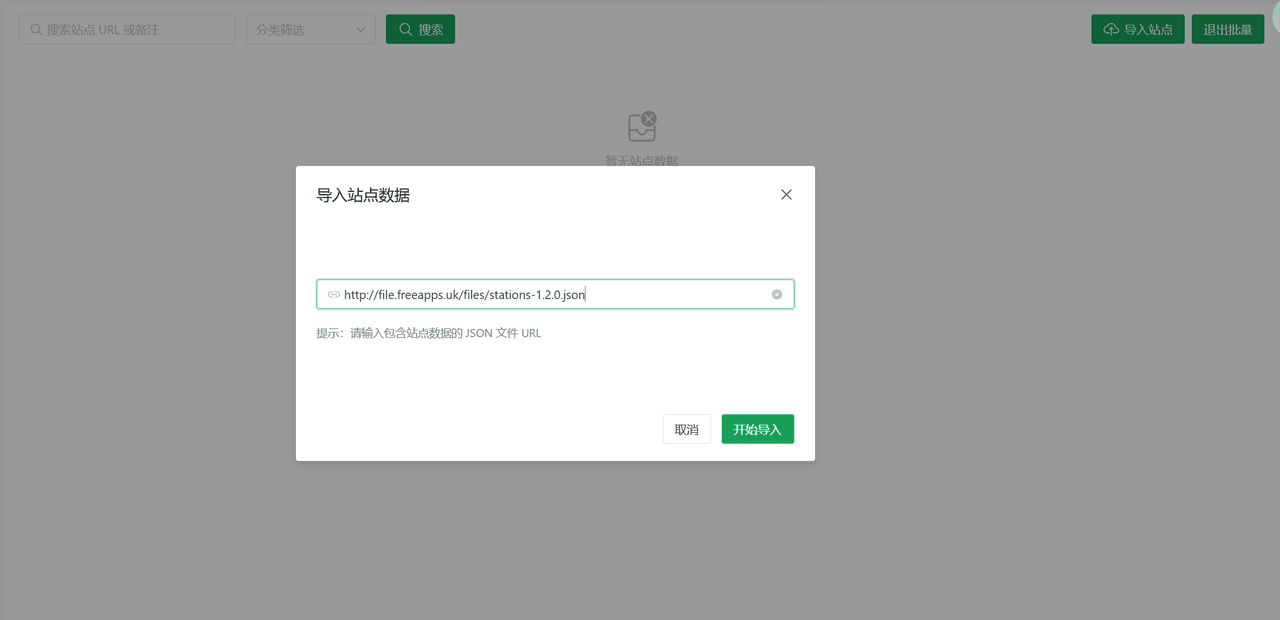This screenshot has height=620, width=1280.
Task: Click the hint text 请输入包含站点数据的 JSON 文件 URL
Action: pos(445,333)
